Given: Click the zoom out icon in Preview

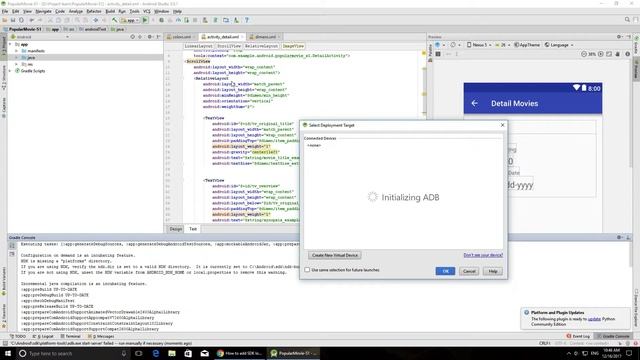Looking at the screenshot, I should pos(584,54).
